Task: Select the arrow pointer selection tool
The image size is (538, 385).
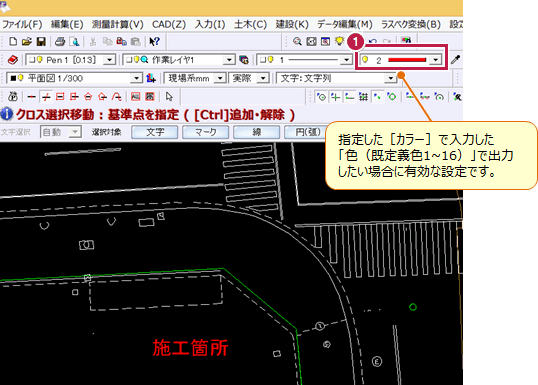Action: coord(169,97)
